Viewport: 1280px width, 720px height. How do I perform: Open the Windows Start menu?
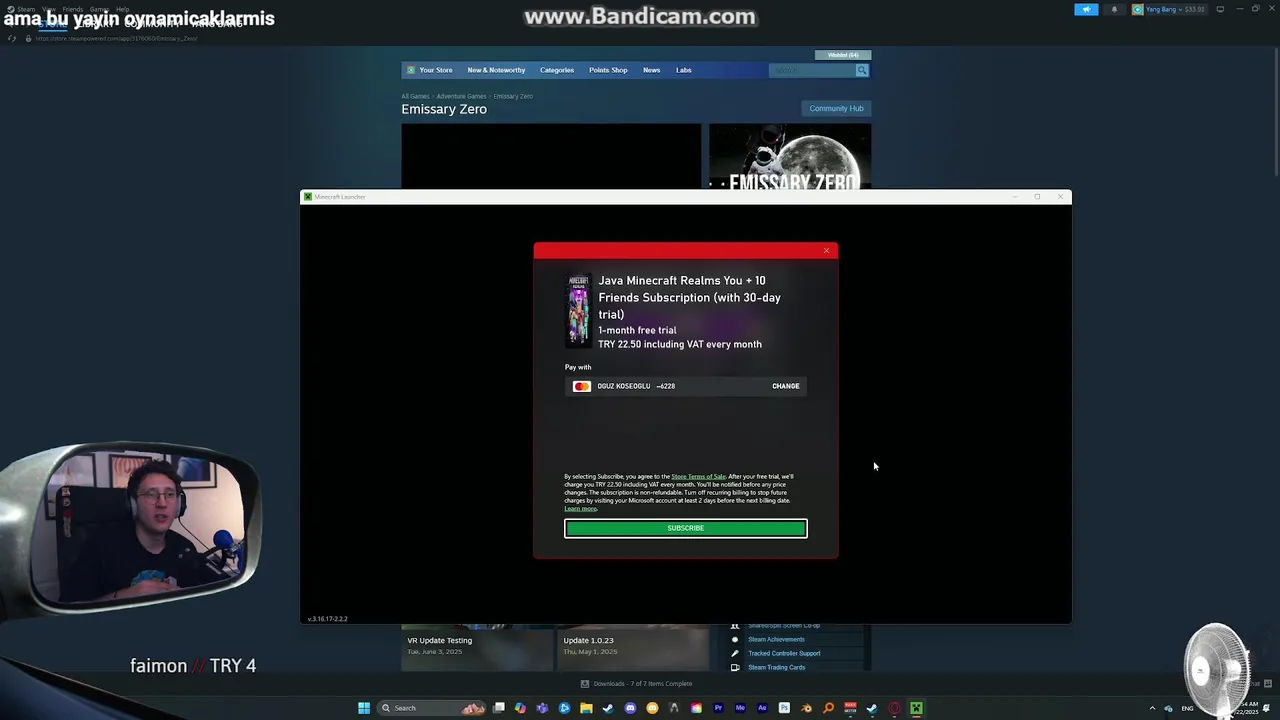(x=364, y=708)
